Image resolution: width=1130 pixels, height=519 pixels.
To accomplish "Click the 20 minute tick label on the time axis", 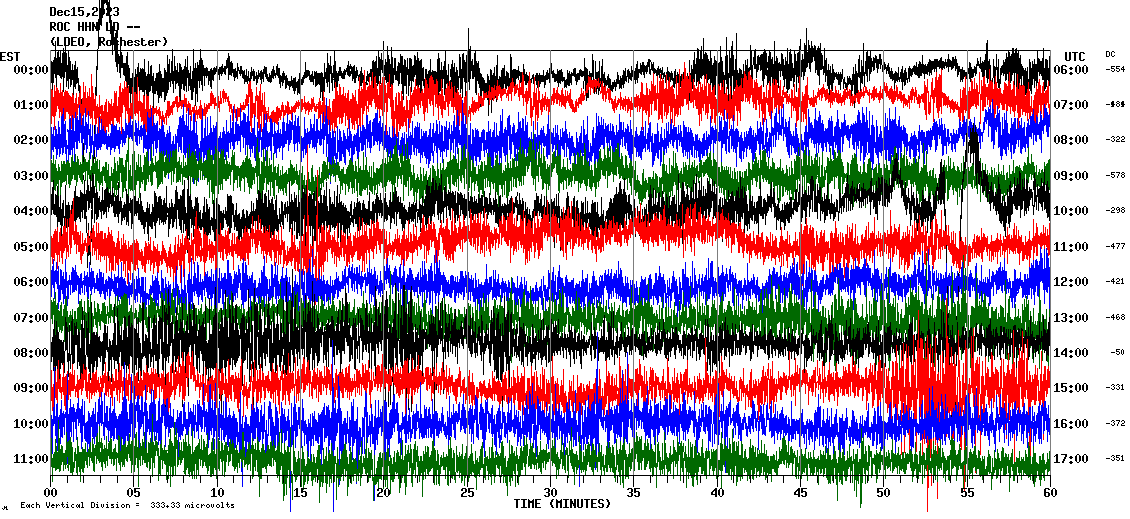I will click(x=383, y=493).
